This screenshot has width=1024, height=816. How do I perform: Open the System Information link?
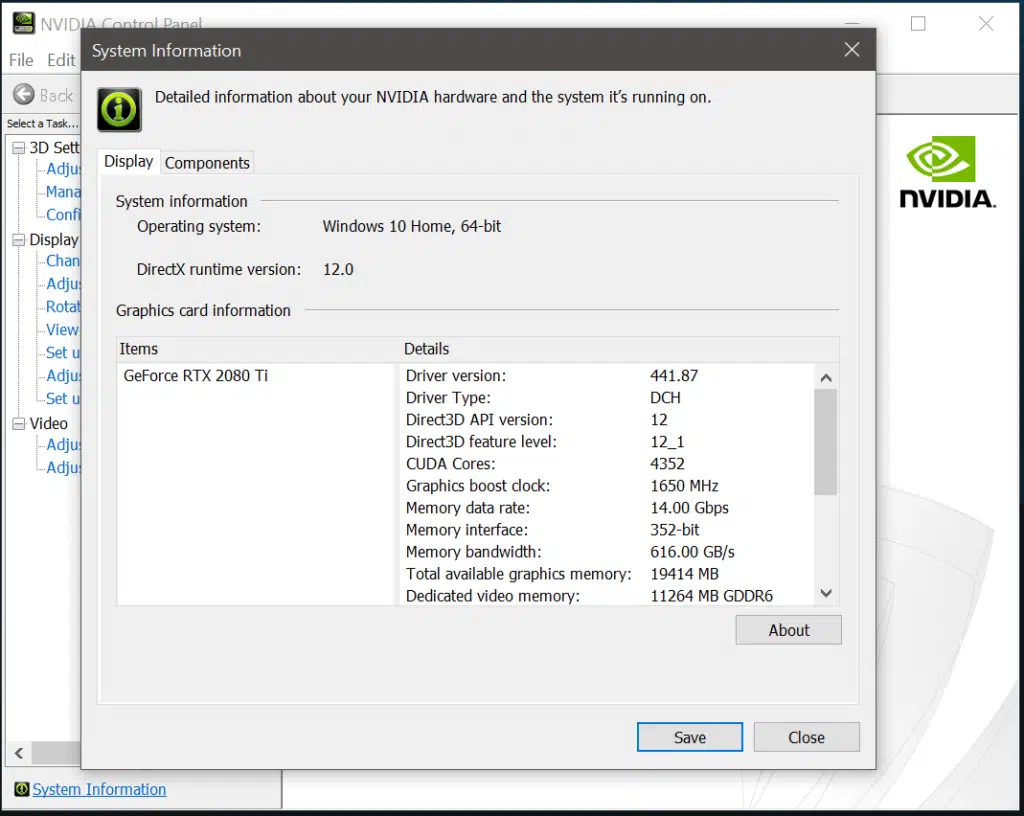point(99,789)
